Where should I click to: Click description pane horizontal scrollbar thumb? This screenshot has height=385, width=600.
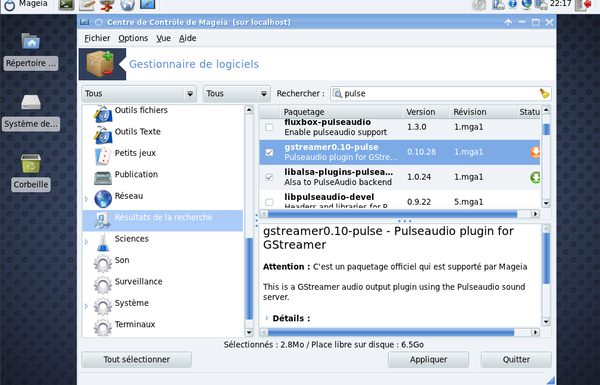tap(391, 333)
